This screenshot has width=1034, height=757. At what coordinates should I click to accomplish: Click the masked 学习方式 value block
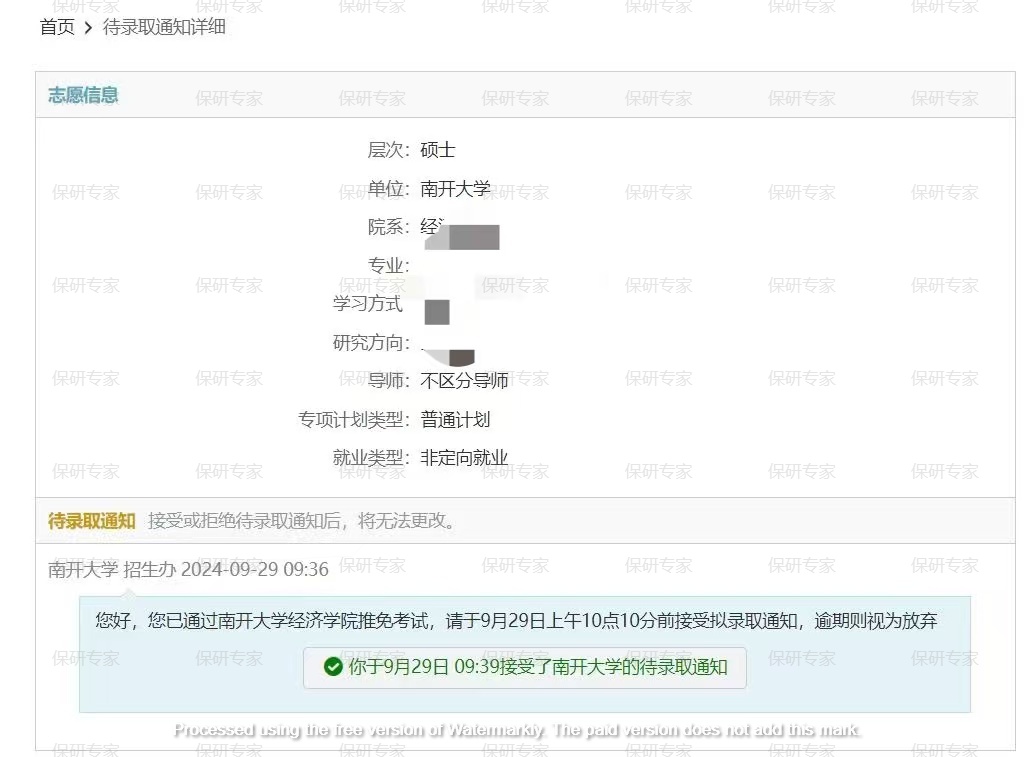pos(437,312)
